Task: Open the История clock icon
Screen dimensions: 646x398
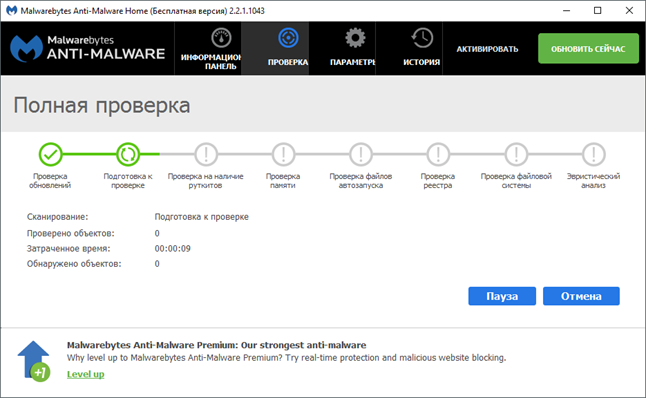Action: click(x=422, y=38)
